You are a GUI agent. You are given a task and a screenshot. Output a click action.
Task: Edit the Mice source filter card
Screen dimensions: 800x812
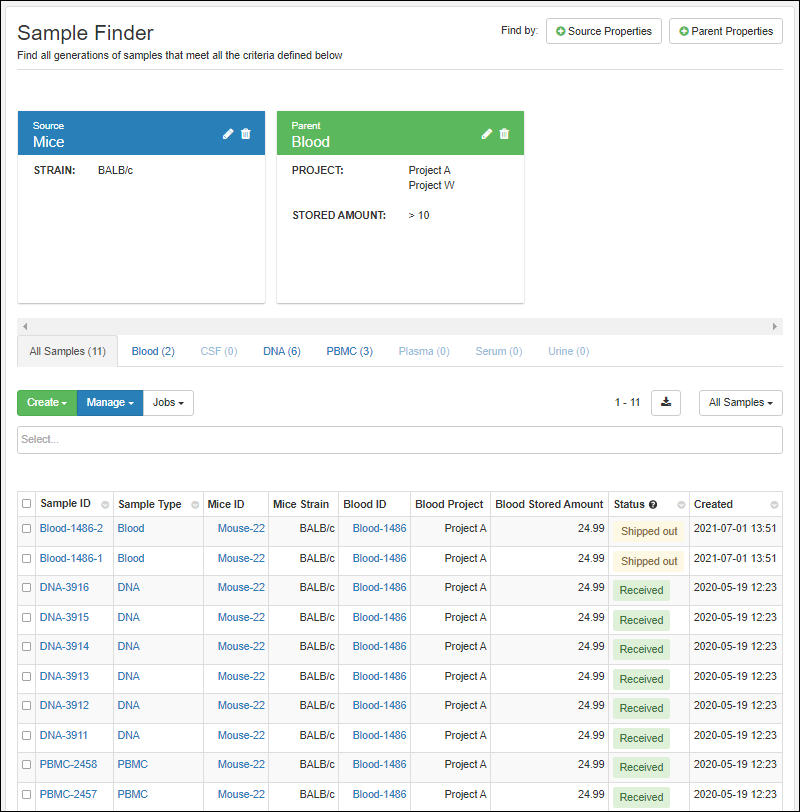228,134
